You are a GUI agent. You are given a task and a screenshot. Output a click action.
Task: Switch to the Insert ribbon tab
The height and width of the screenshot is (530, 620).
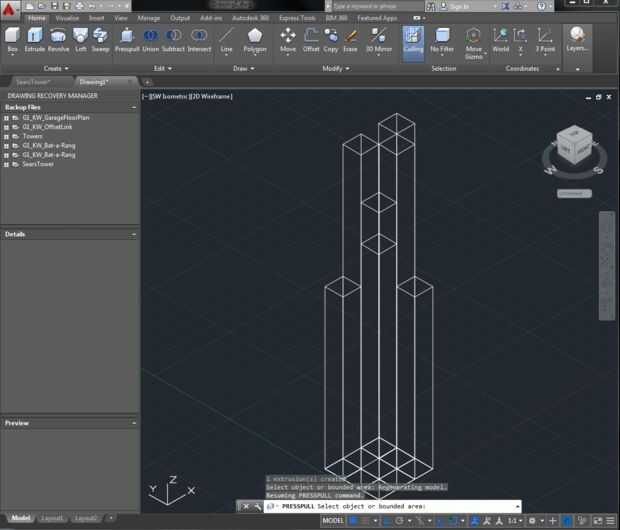[96, 18]
